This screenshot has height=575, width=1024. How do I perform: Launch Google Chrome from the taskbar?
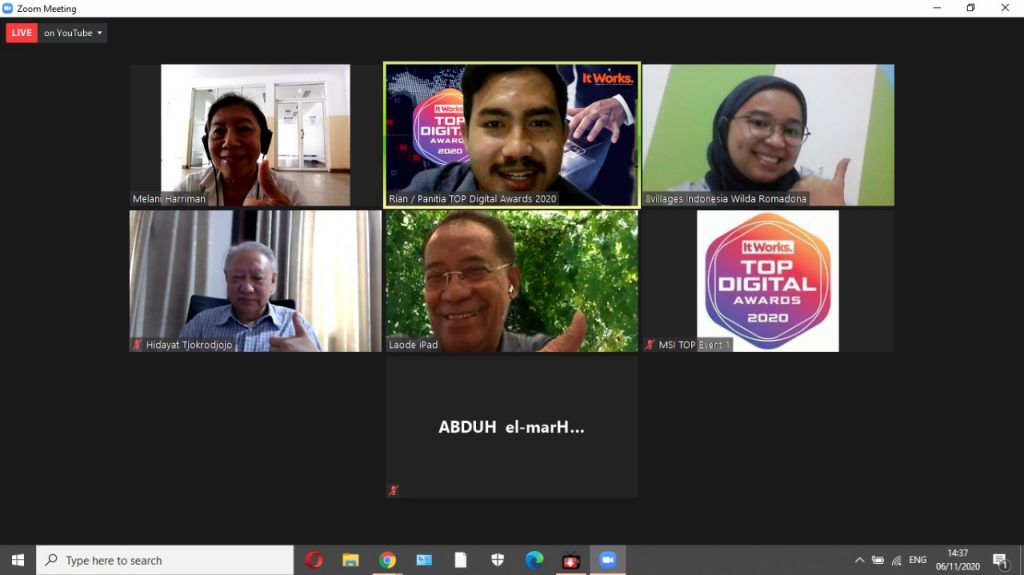point(387,560)
